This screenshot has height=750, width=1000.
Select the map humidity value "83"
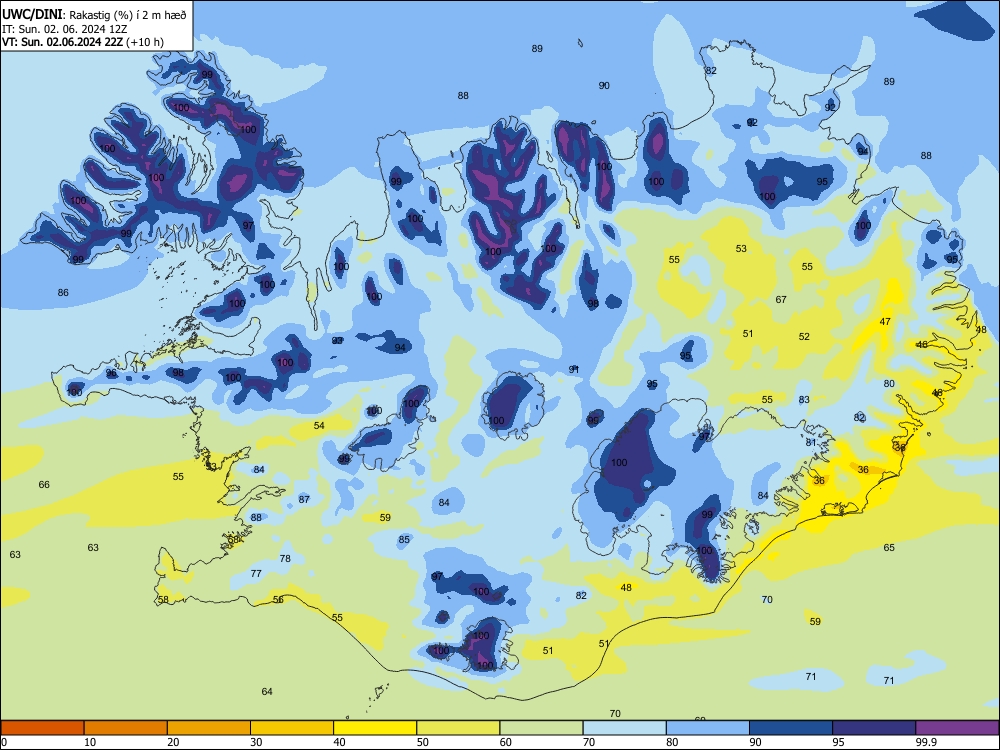pos(804,400)
